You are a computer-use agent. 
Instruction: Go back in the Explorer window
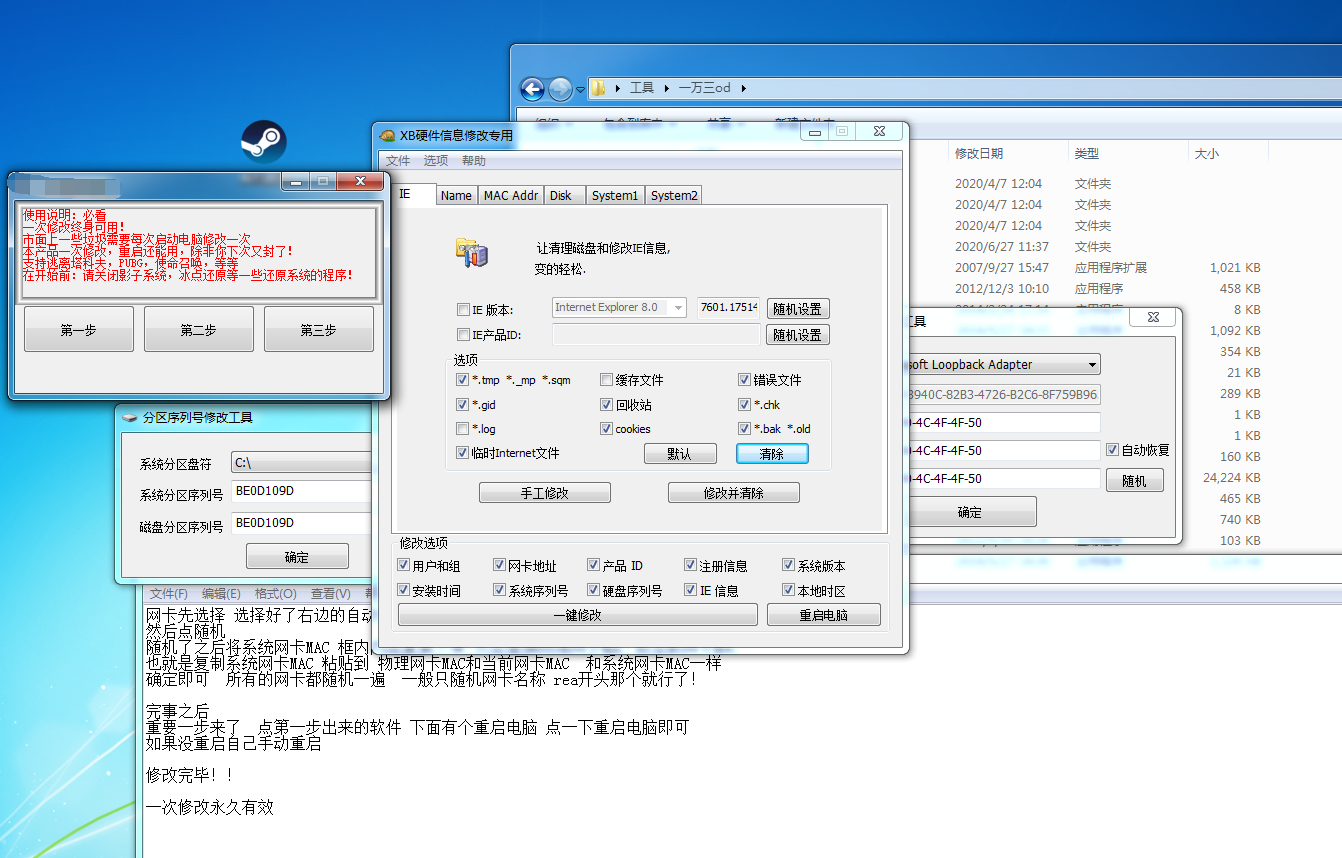[532, 88]
